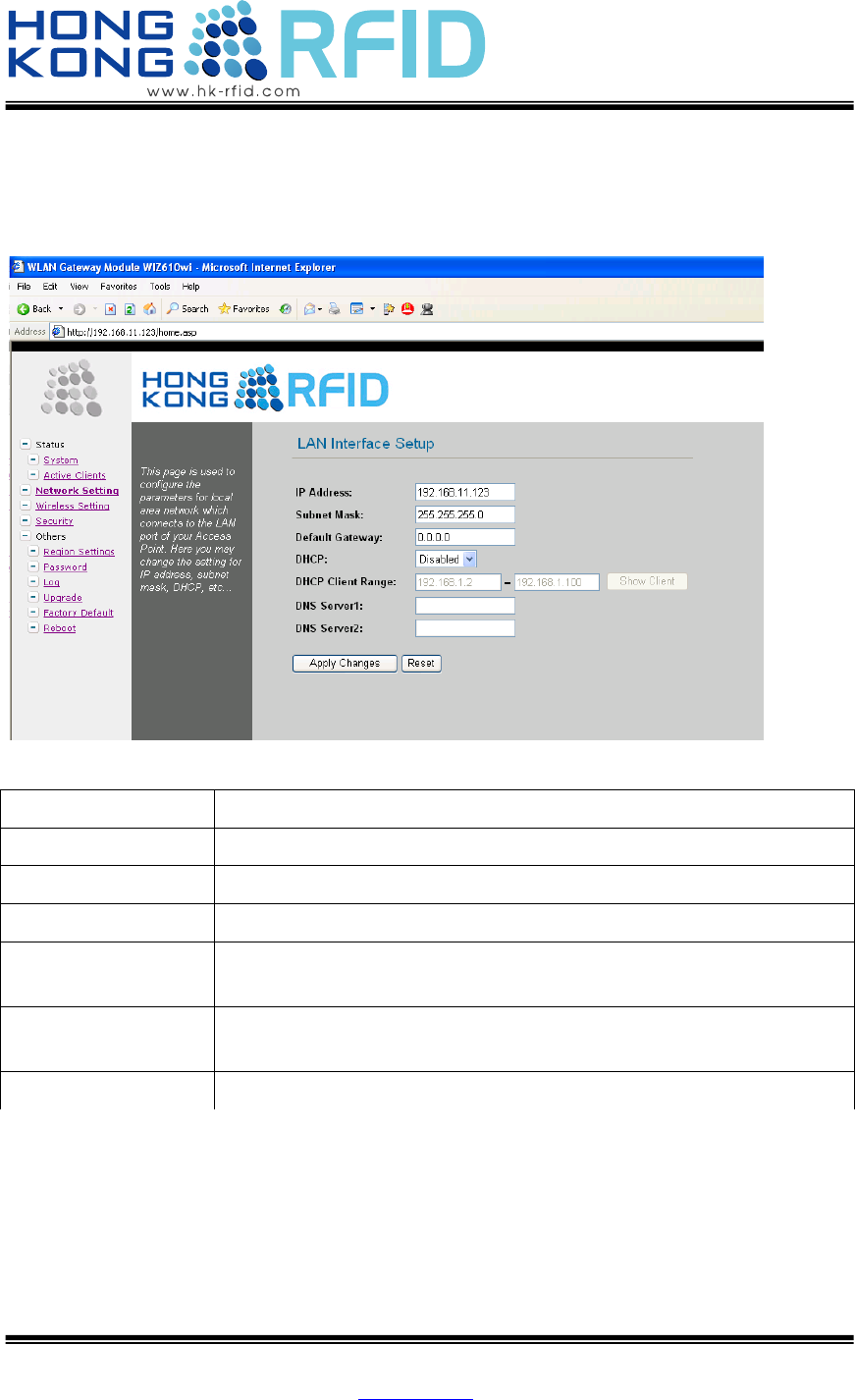Open the Active Clients link
The height and width of the screenshot is (1400, 855).
coord(75,475)
